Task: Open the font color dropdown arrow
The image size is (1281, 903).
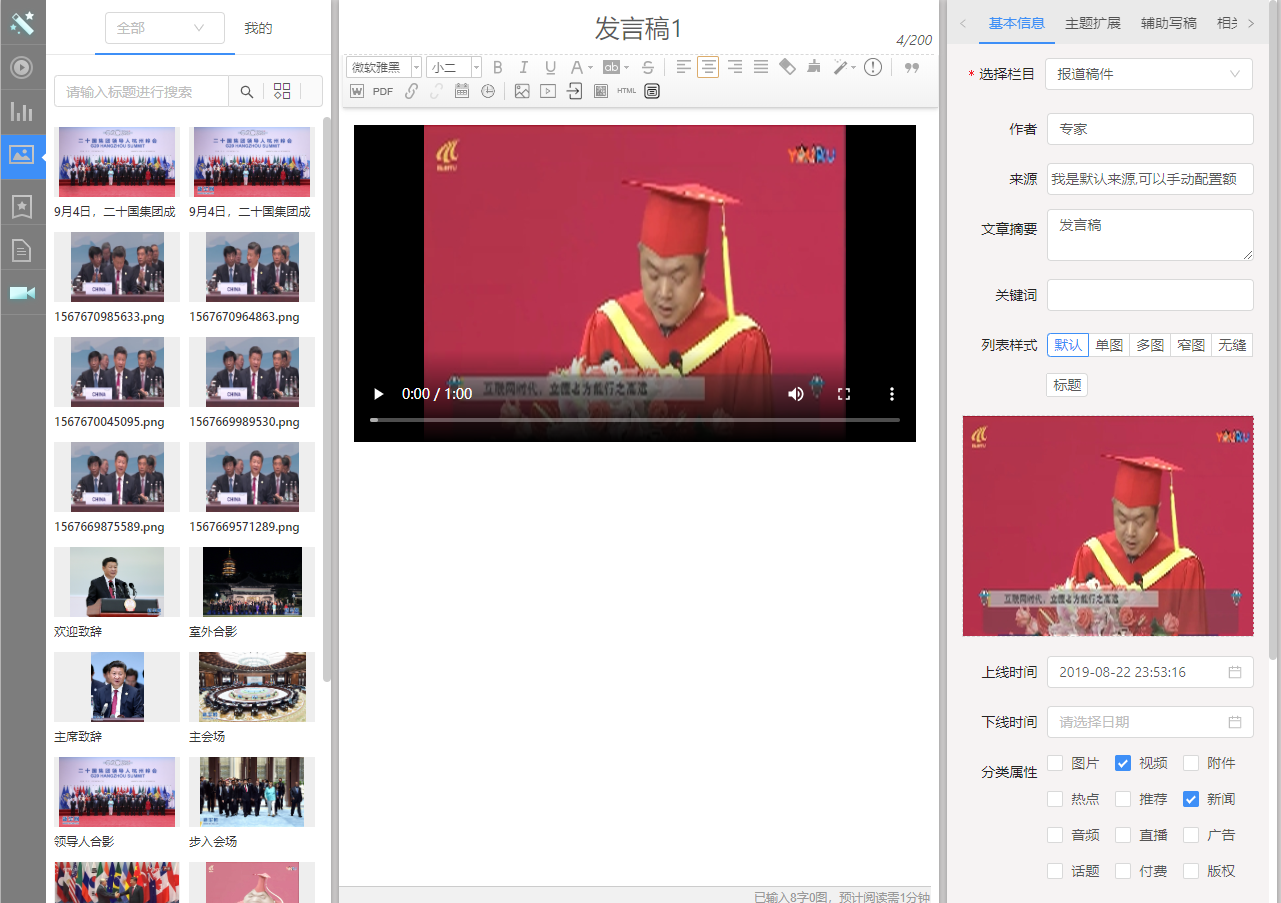Action: point(590,68)
